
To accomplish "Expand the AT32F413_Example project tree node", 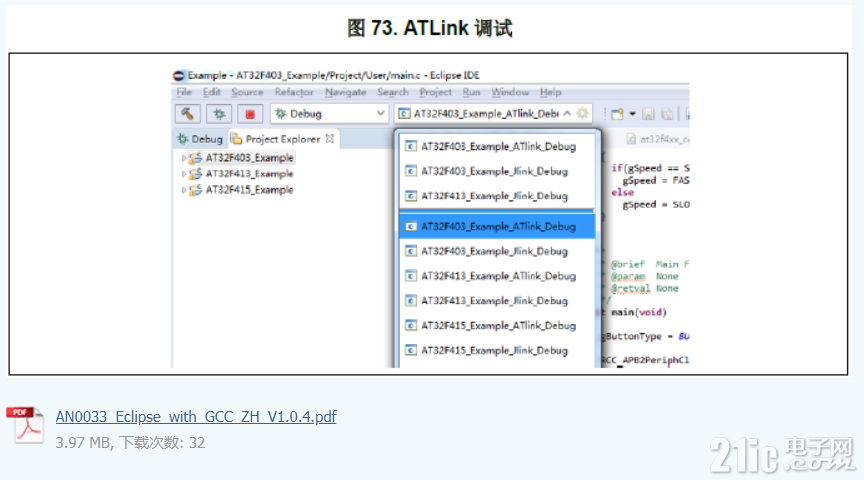I will [183, 174].
